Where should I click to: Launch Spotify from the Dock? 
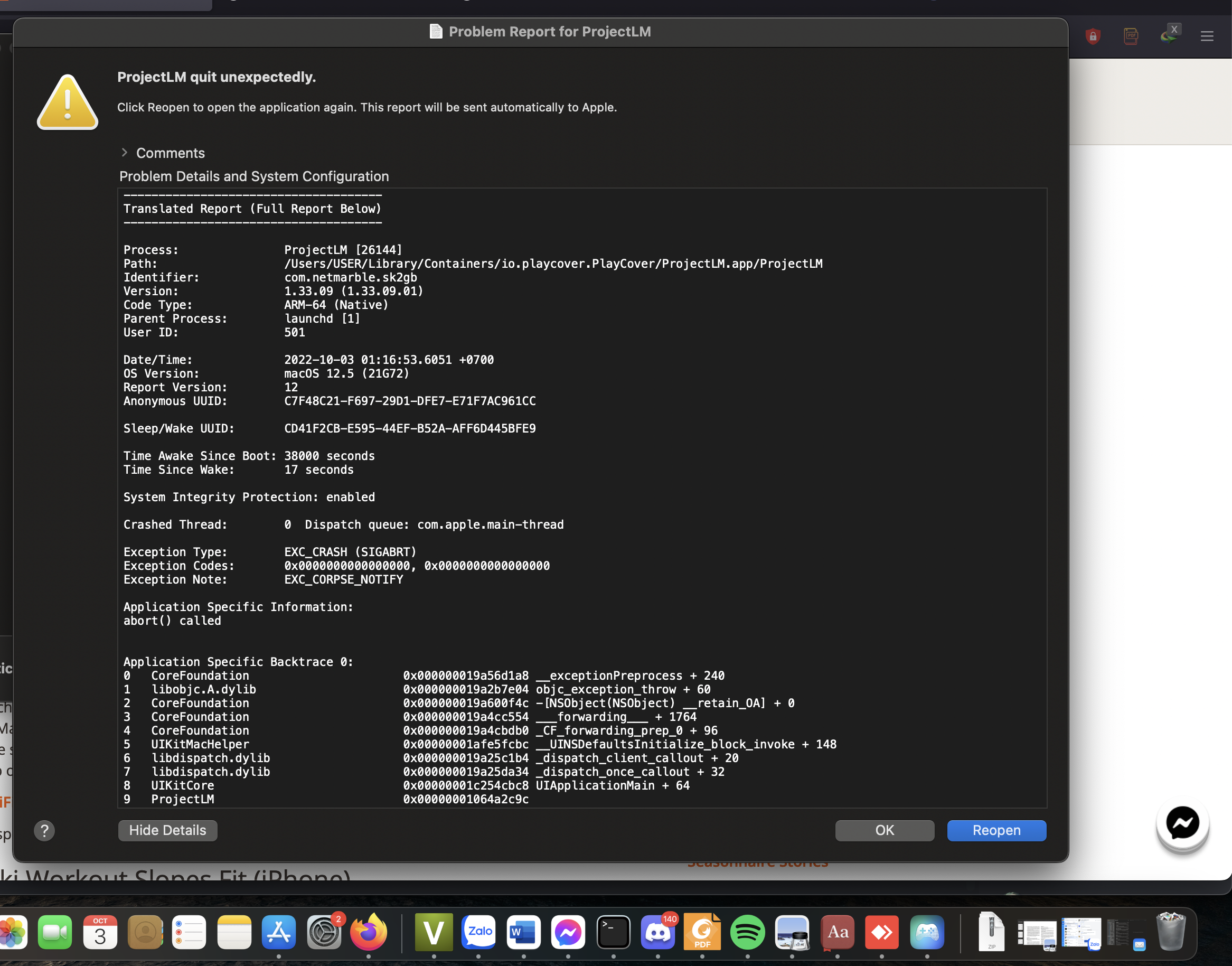(747, 933)
